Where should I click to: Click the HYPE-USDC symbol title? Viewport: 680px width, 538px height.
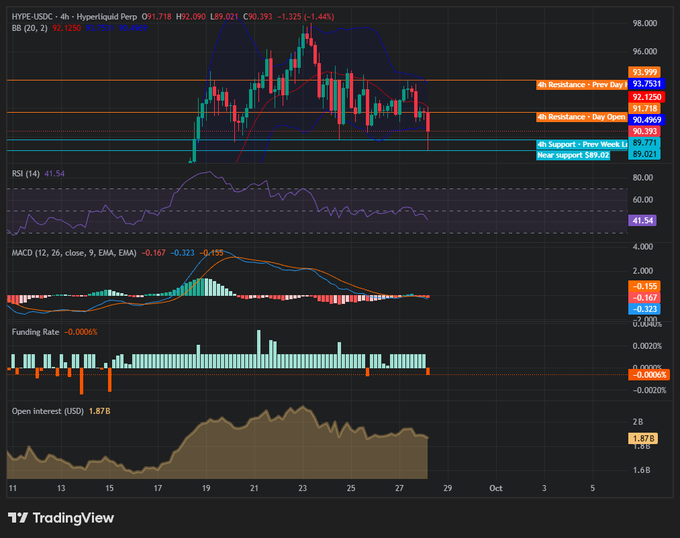pyautogui.click(x=32, y=17)
